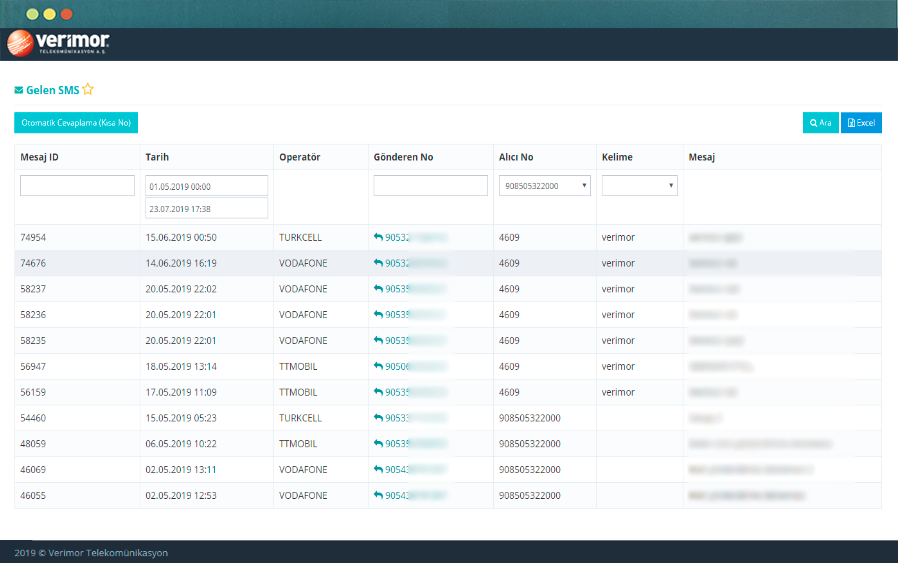This screenshot has width=898, height=563.
Task: Click the start date field 01.05.2019 00:00
Action: coord(206,186)
